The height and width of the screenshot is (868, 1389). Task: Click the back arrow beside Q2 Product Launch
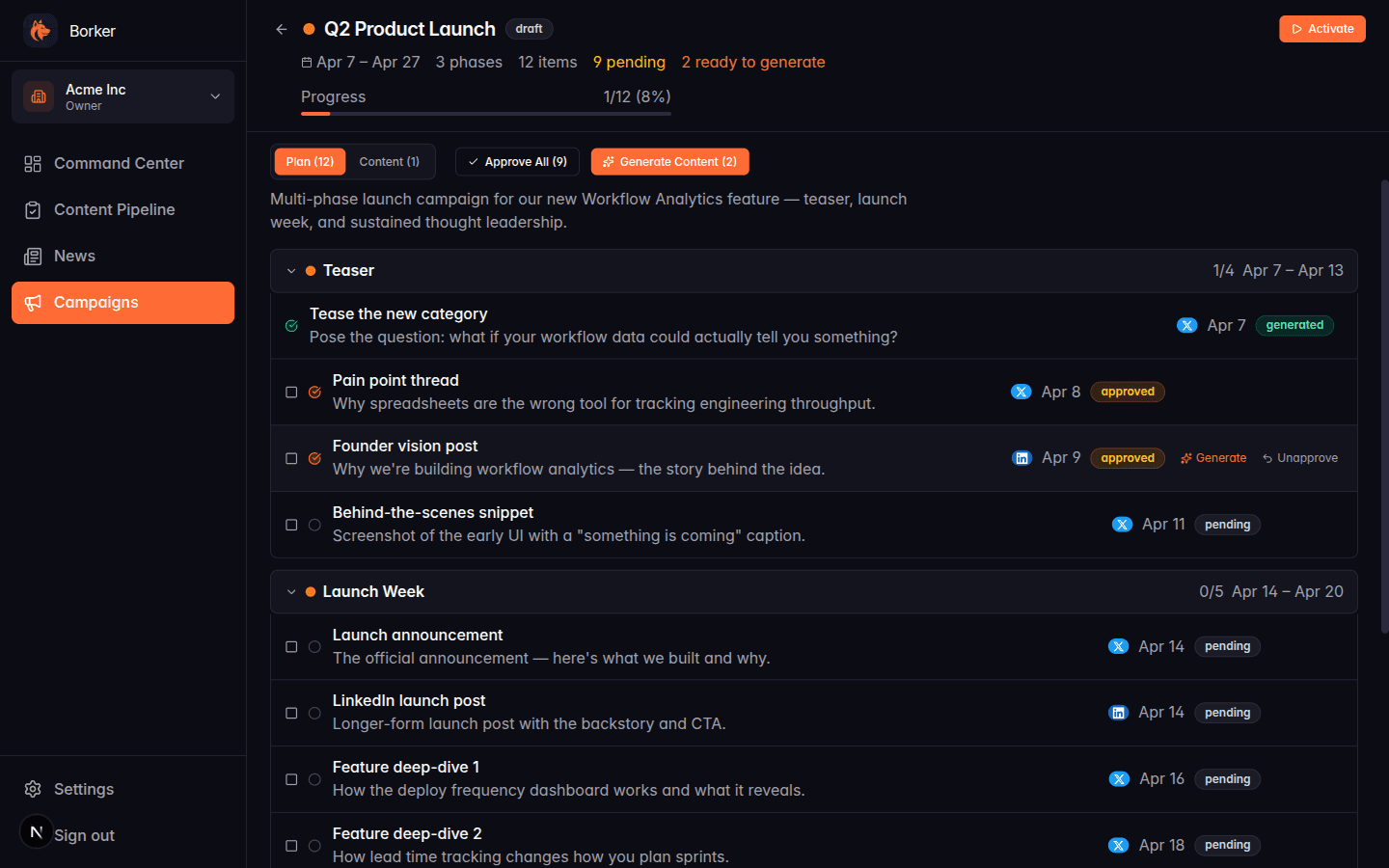point(281,29)
